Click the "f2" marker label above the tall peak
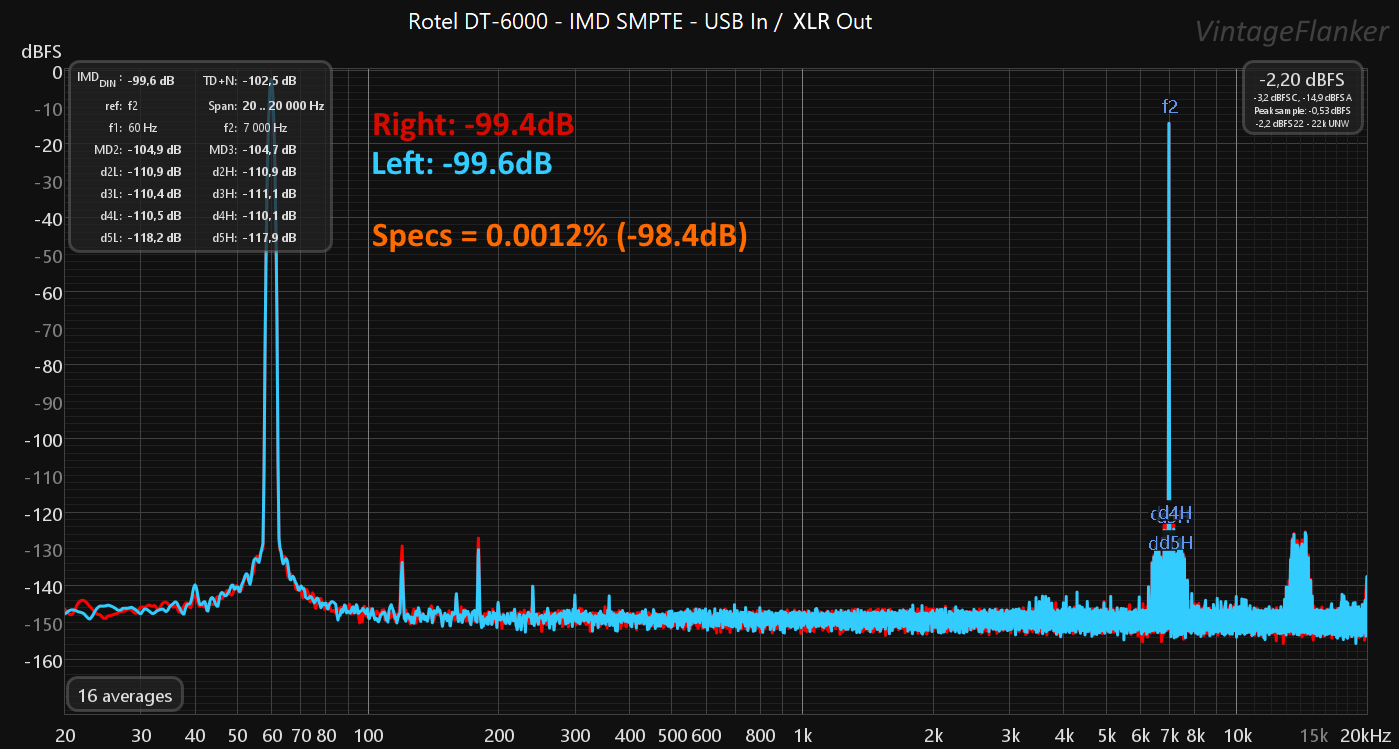 tap(1170, 106)
